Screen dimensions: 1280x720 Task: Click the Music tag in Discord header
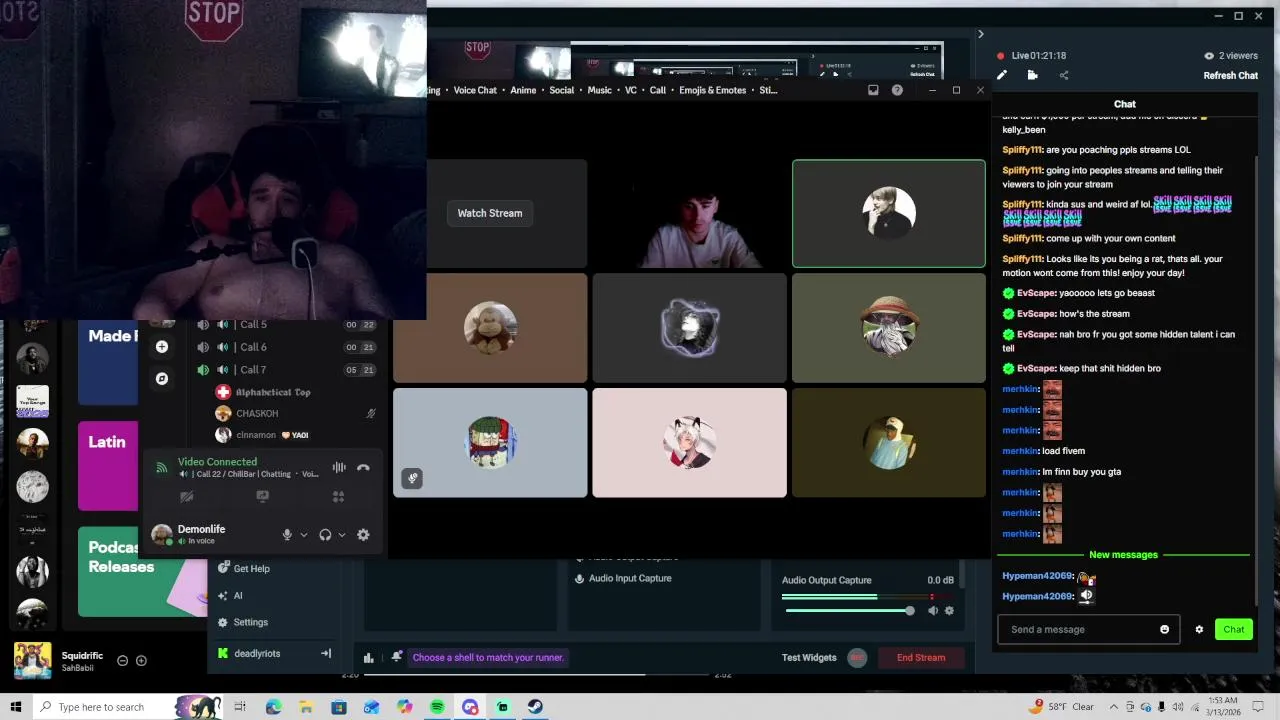pos(599,90)
